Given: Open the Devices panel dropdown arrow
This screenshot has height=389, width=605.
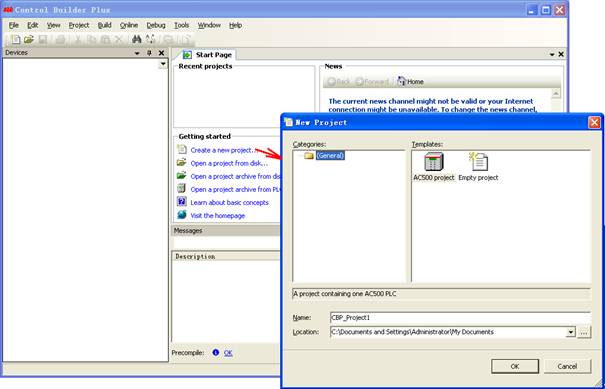Looking at the screenshot, I should coord(137,53).
